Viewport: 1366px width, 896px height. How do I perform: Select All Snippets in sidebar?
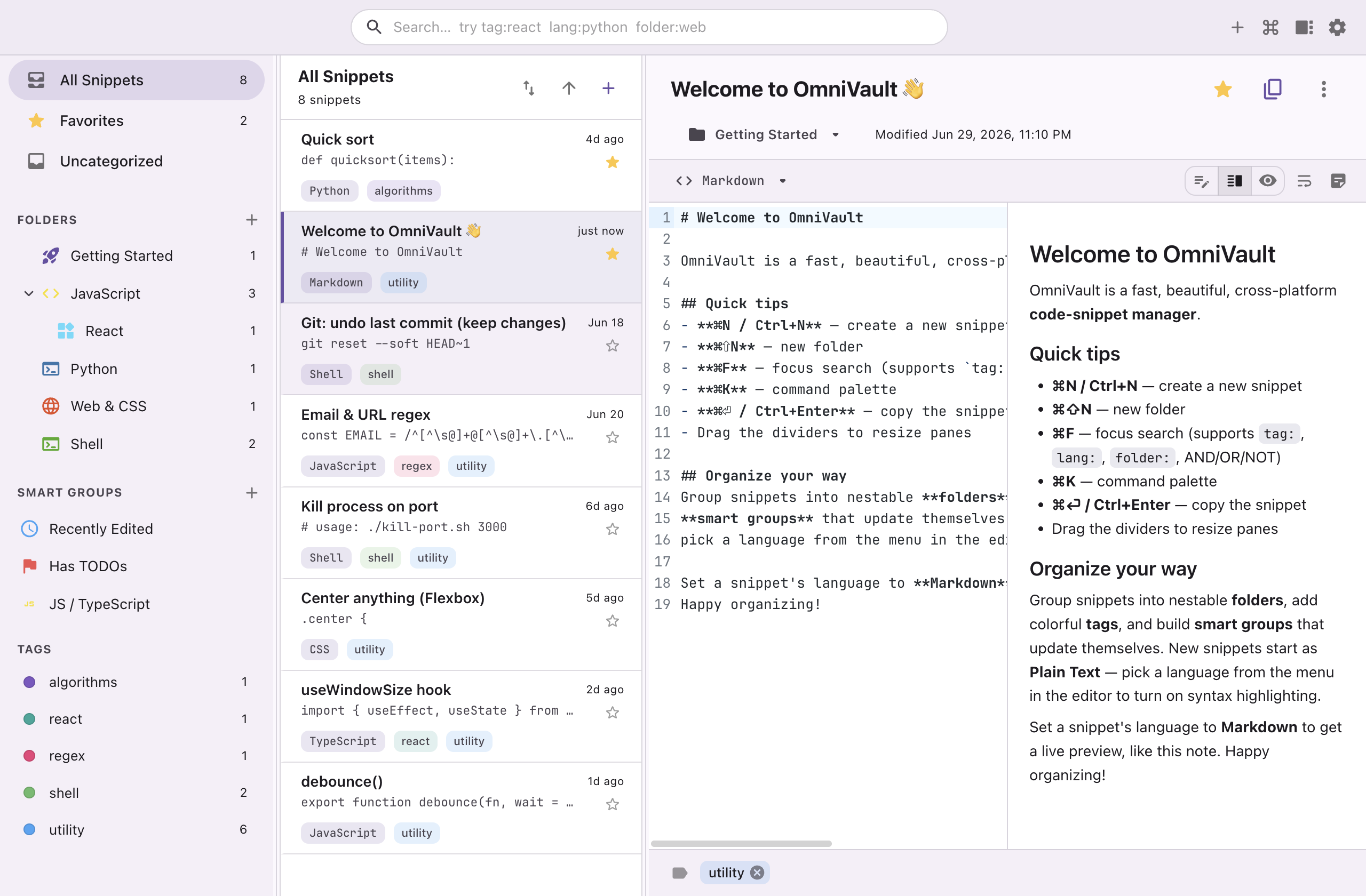137,80
